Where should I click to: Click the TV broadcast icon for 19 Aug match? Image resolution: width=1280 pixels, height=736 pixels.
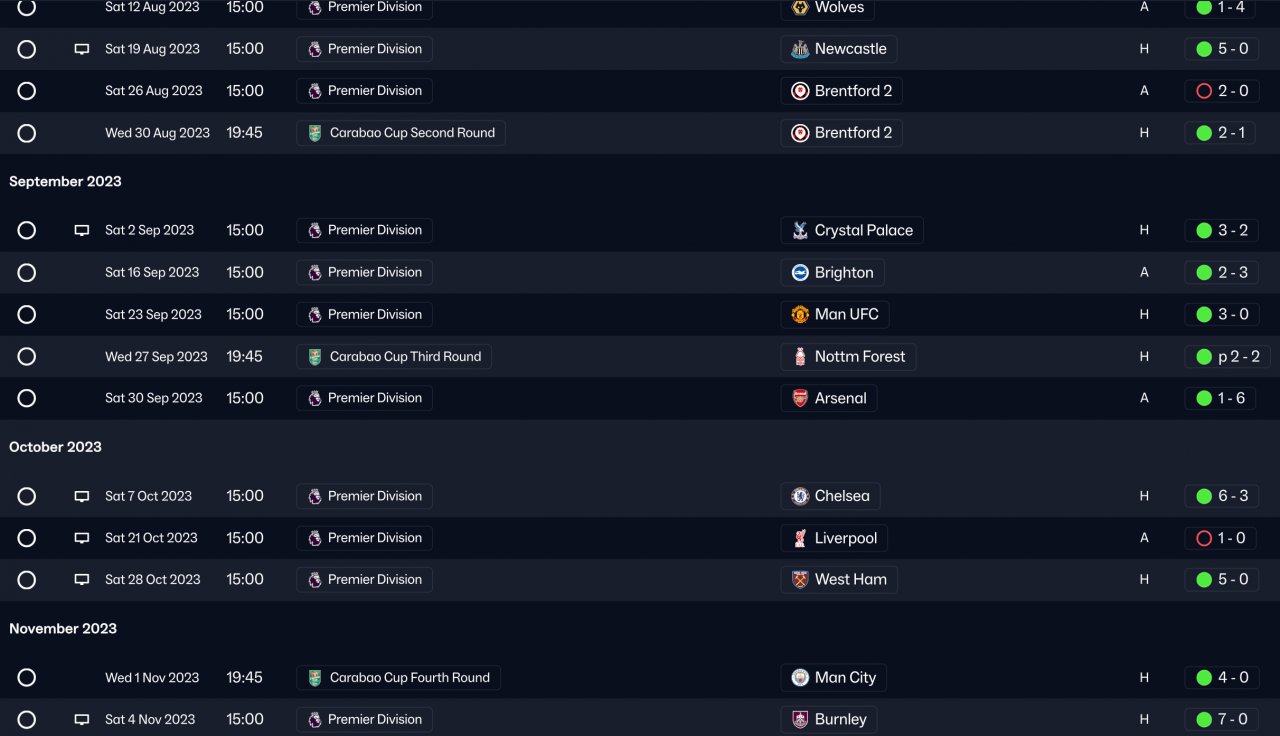pyautogui.click(x=82, y=49)
